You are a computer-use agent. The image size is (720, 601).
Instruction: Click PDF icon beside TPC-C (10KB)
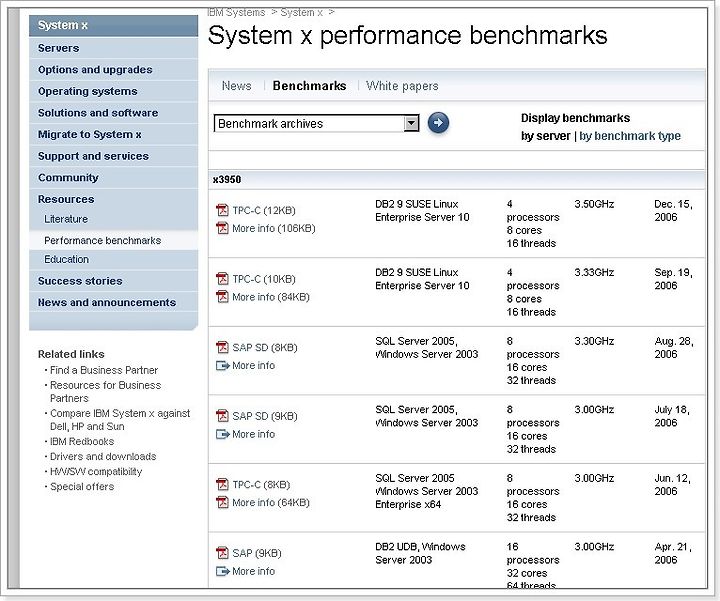222,279
